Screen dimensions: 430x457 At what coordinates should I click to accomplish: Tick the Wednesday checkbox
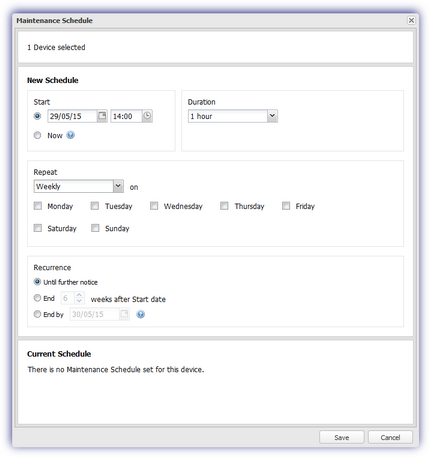154,206
